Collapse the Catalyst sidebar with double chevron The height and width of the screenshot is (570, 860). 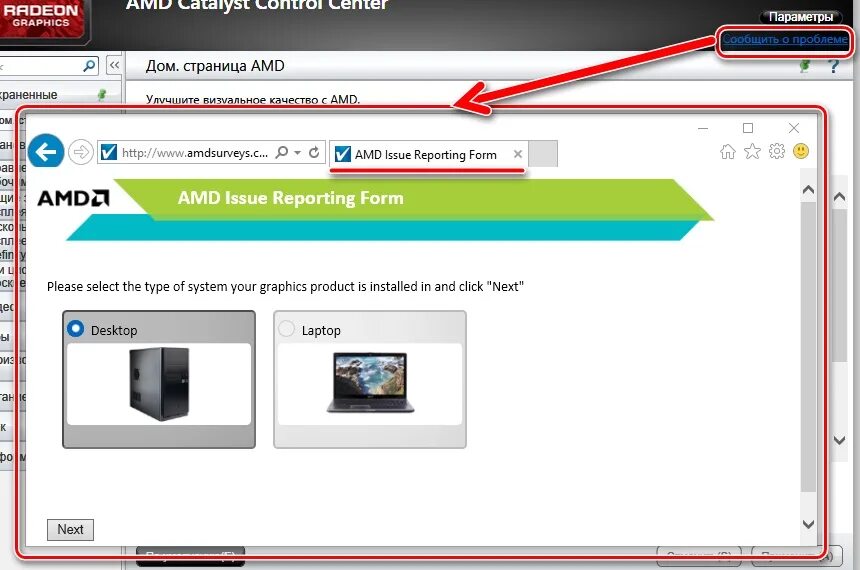pos(114,65)
